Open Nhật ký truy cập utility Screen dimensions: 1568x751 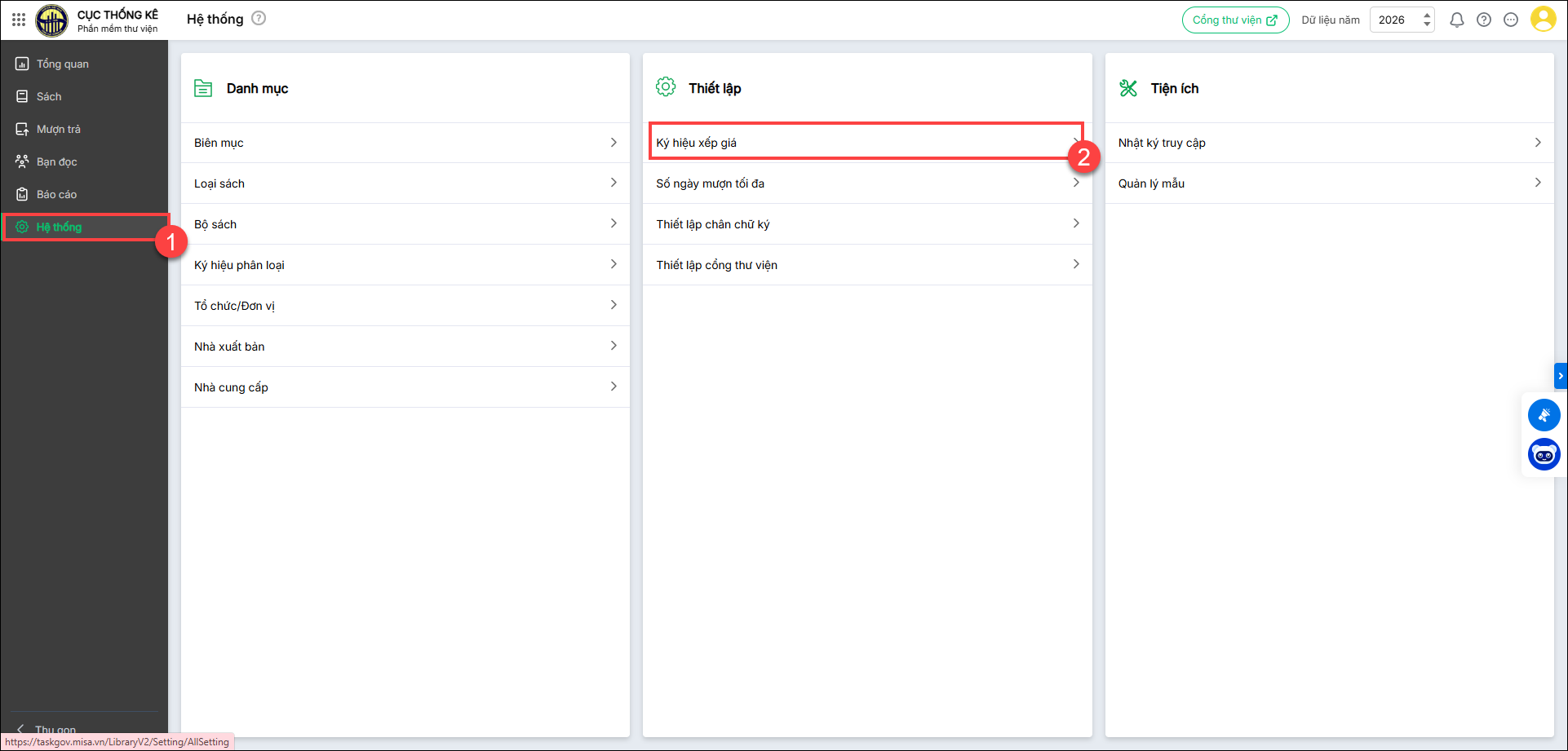[x=1328, y=143]
